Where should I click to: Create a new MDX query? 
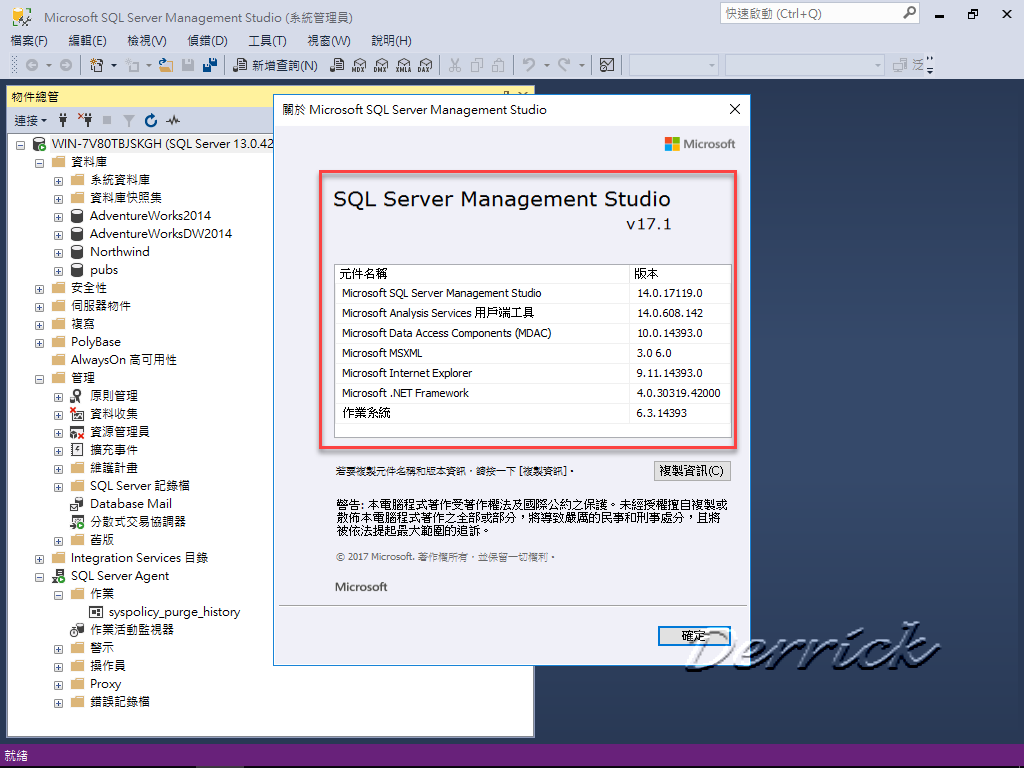coord(359,65)
